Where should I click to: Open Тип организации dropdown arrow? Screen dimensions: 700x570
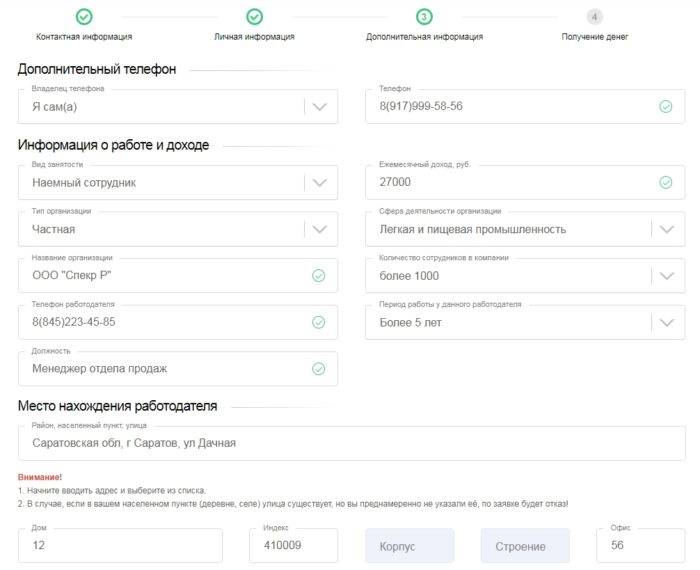(318, 229)
